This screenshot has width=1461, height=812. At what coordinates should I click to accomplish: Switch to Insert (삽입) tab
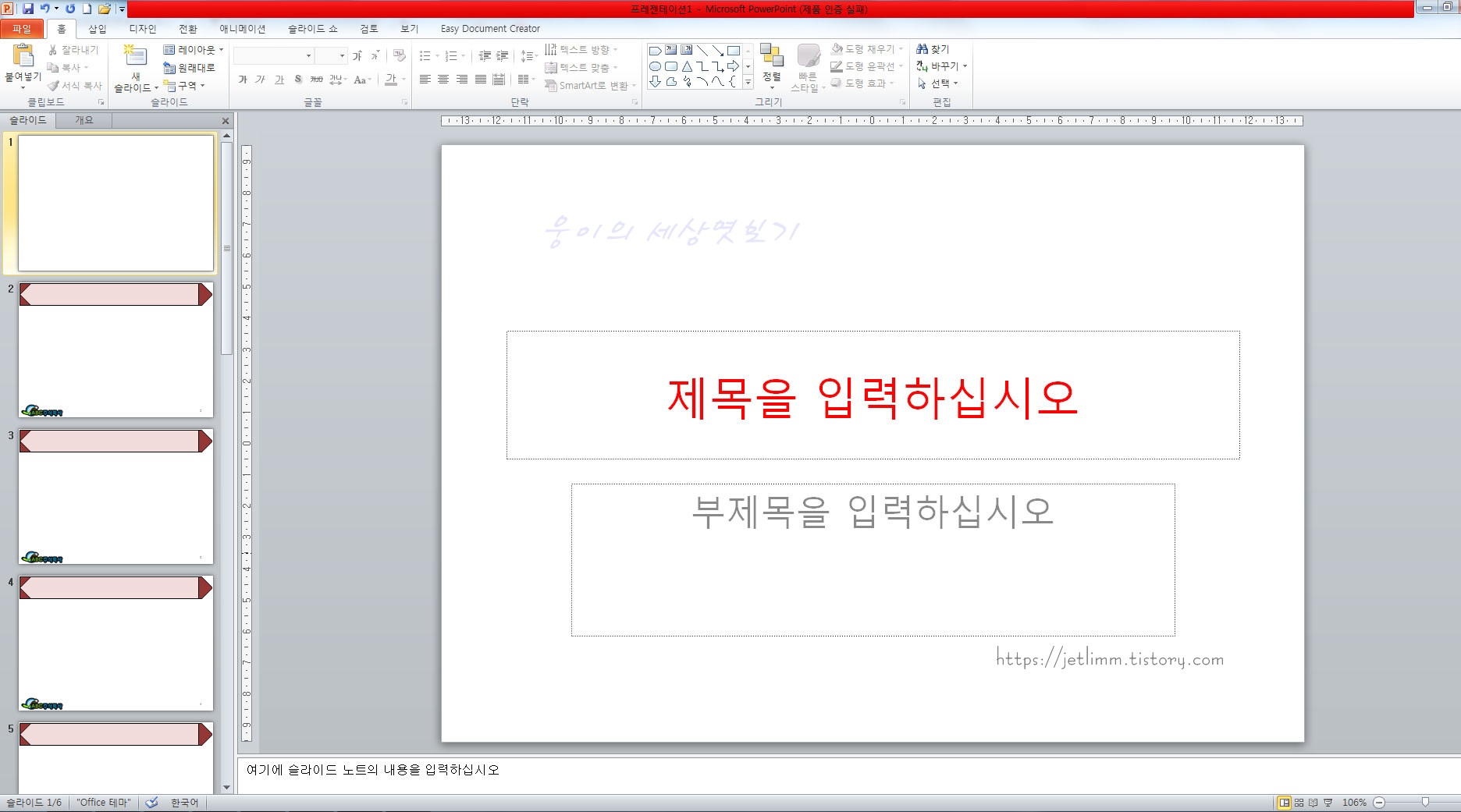[98, 29]
